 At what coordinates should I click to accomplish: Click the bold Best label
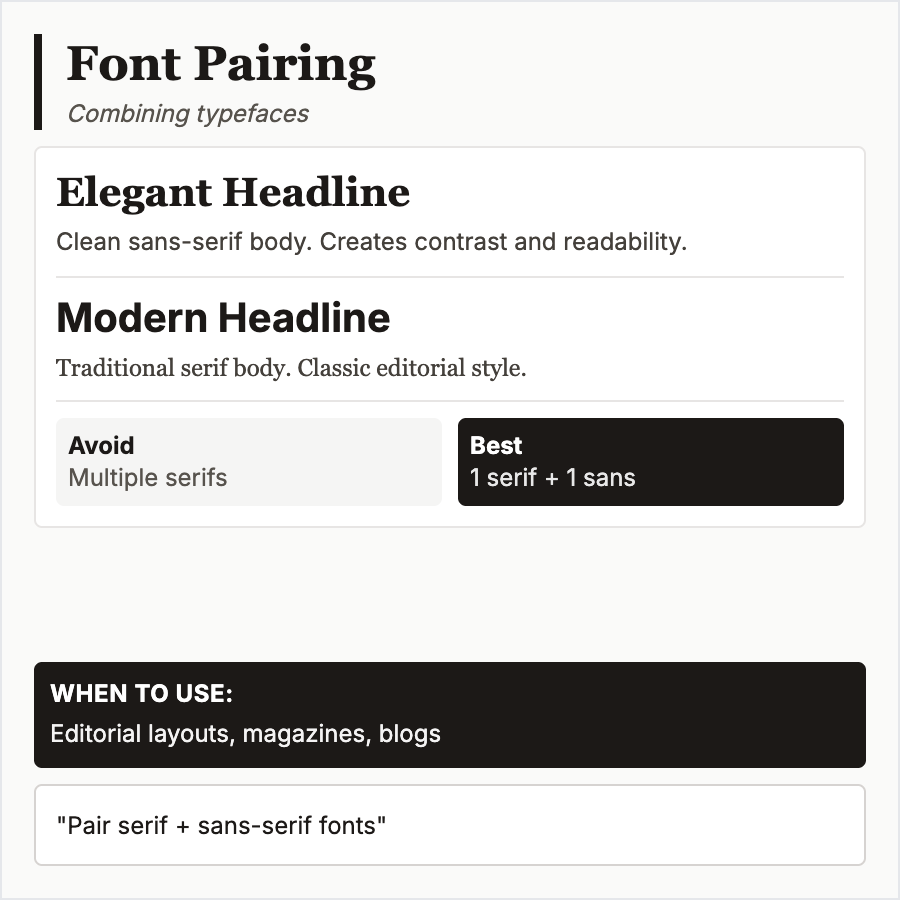pyautogui.click(x=496, y=446)
